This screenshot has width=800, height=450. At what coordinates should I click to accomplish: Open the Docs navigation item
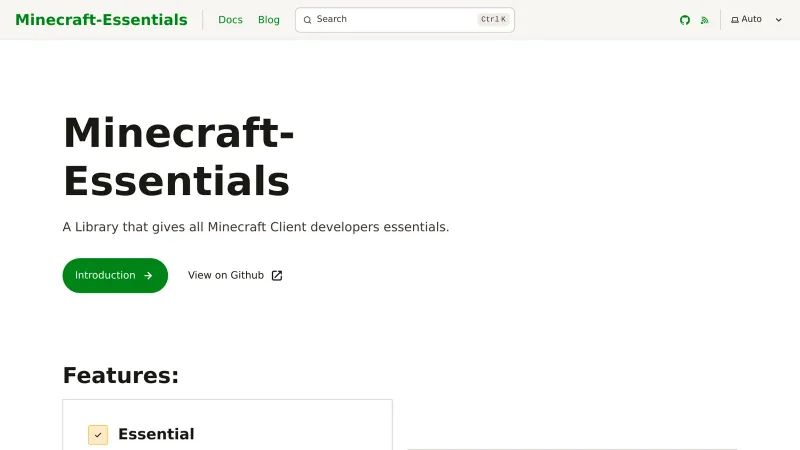coord(230,20)
